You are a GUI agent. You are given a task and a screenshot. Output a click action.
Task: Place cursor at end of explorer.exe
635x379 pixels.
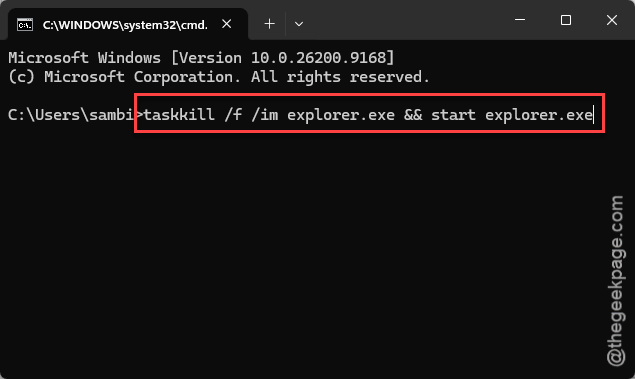pyautogui.click(x=593, y=115)
